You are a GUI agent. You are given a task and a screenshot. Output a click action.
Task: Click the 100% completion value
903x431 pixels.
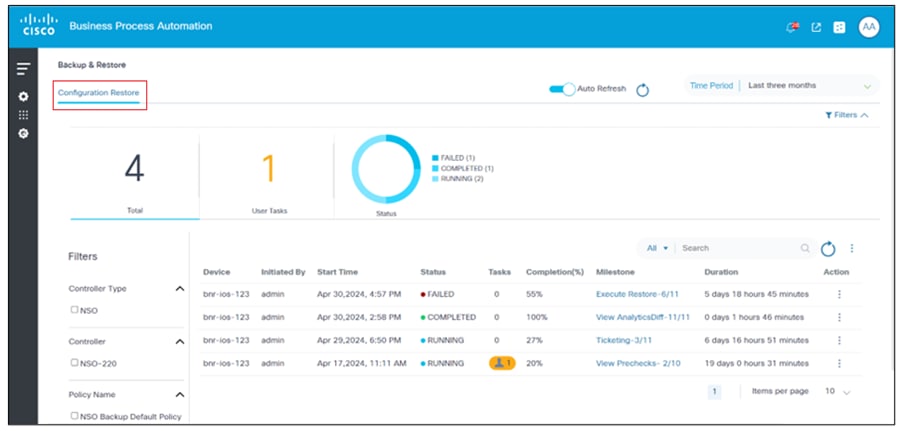pos(537,317)
